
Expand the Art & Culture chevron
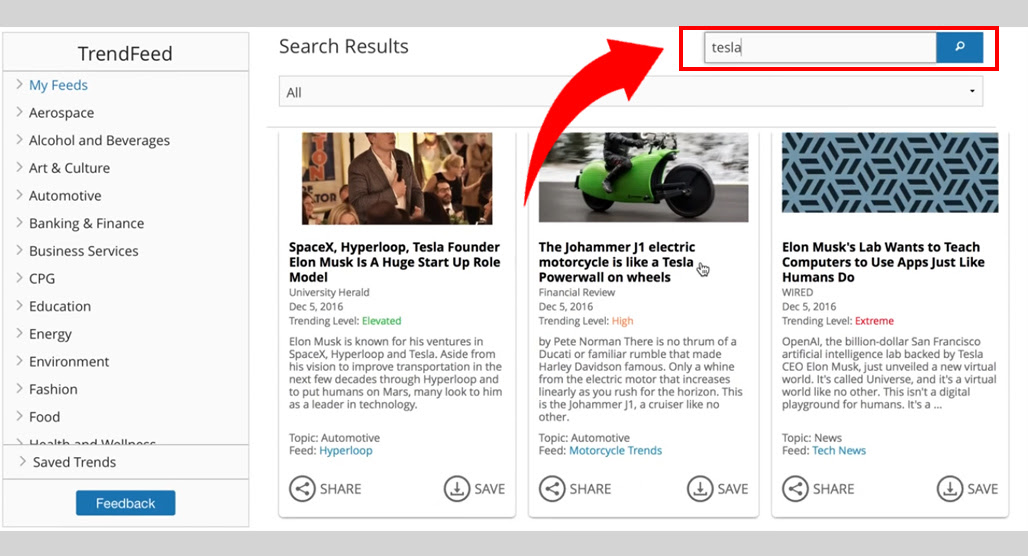[x=19, y=167]
